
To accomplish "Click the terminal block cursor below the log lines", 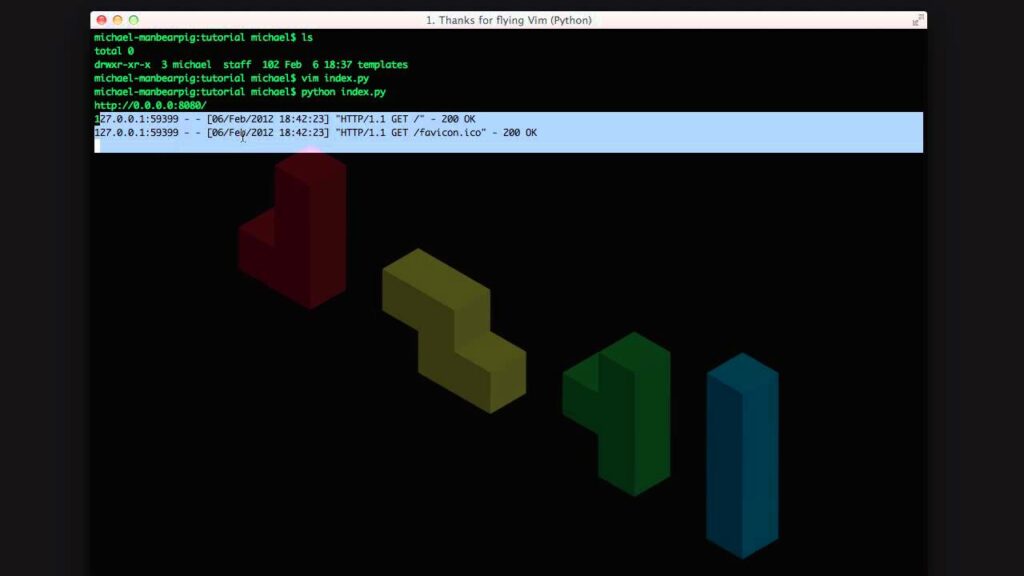I will [x=98, y=146].
